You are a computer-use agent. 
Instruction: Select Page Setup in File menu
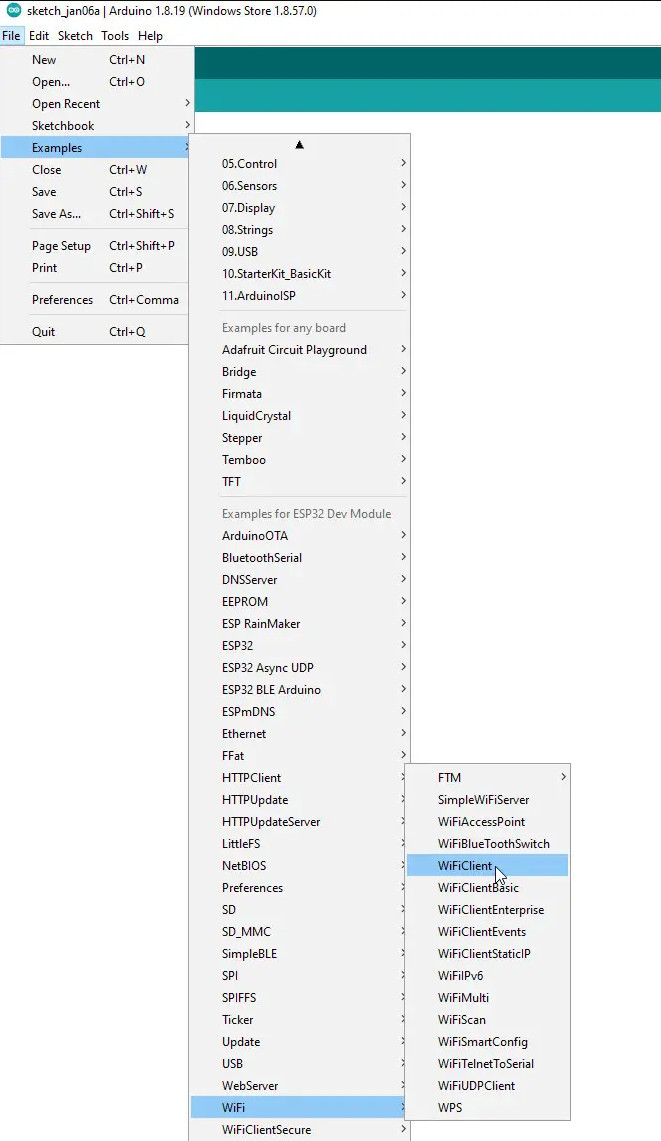click(61, 246)
